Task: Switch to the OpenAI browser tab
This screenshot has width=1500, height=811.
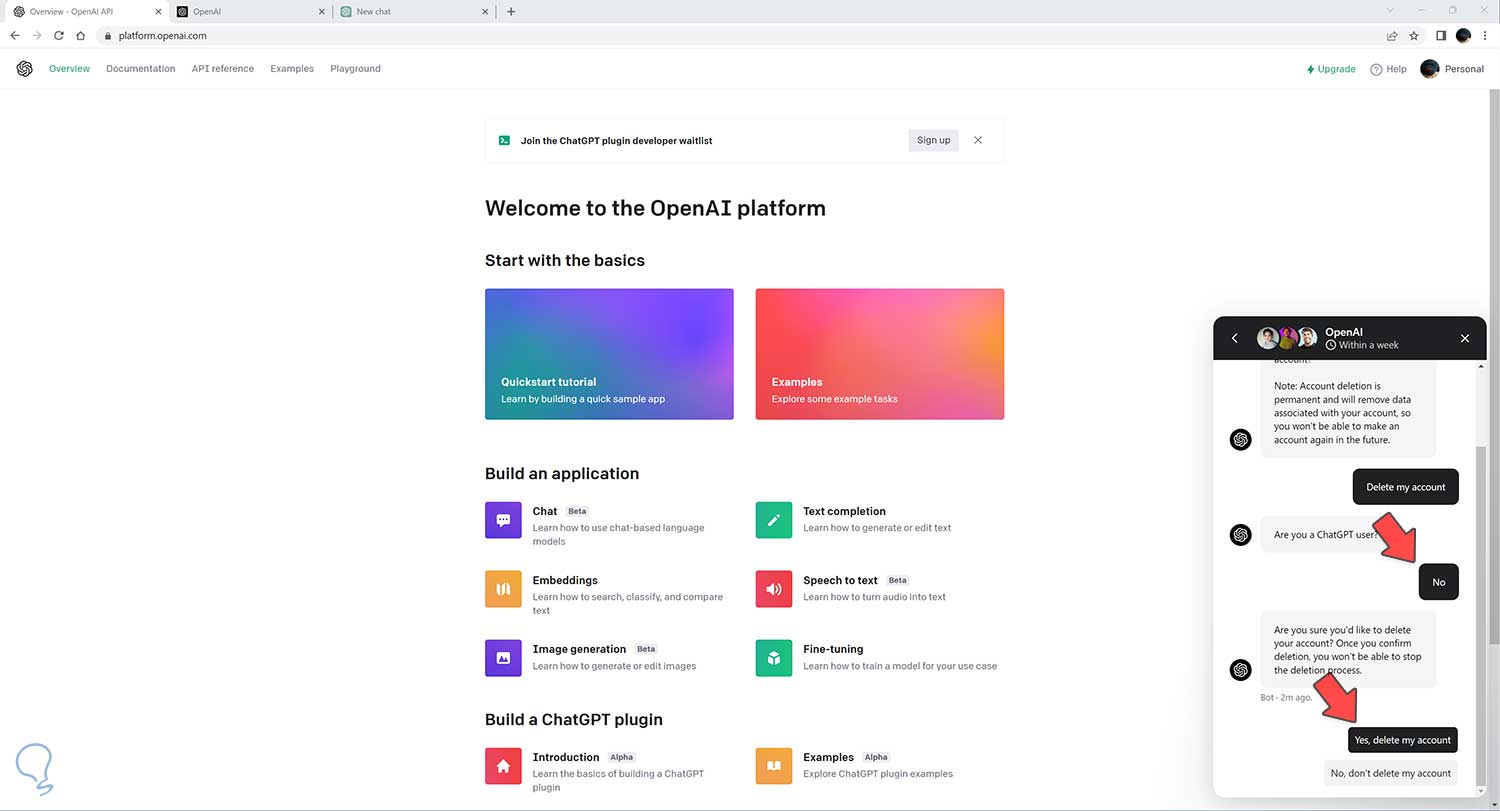Action: [250, 12]
